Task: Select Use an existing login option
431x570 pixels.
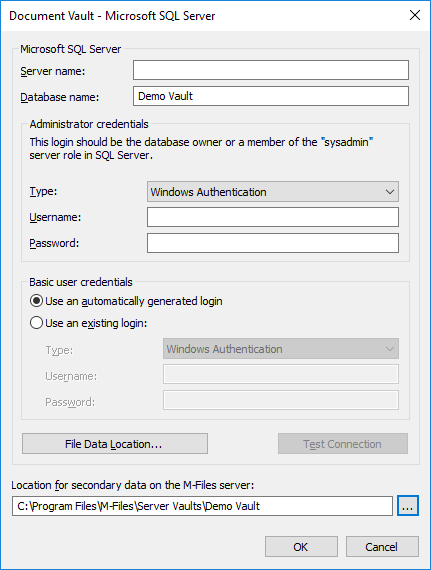Action: point(89,323)
